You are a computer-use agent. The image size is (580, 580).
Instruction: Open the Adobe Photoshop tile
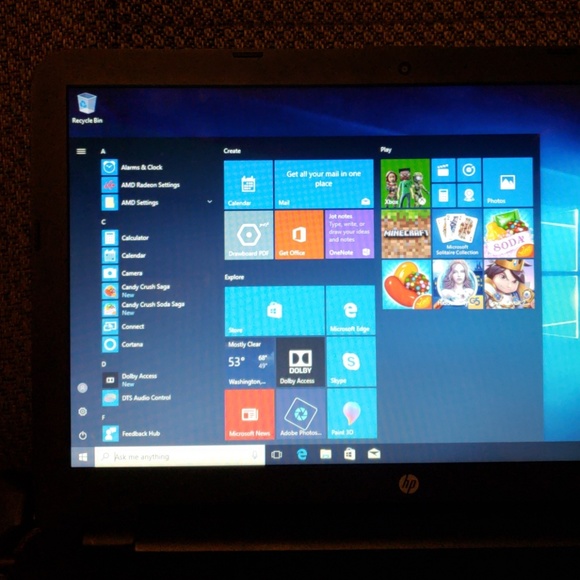pos(301,414)
